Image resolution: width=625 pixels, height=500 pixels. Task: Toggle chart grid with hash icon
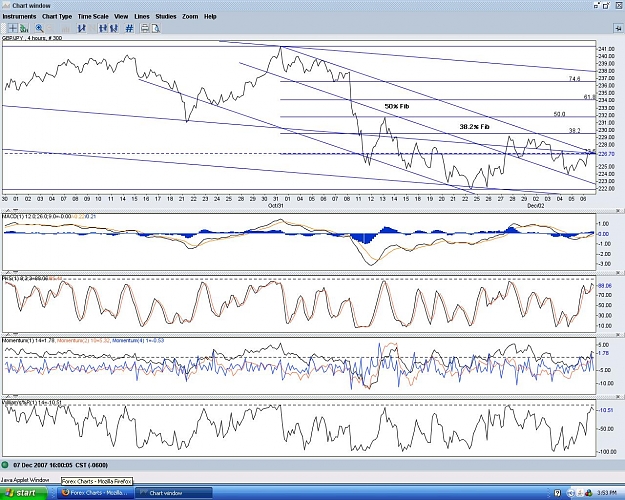(x=129, y=28)
